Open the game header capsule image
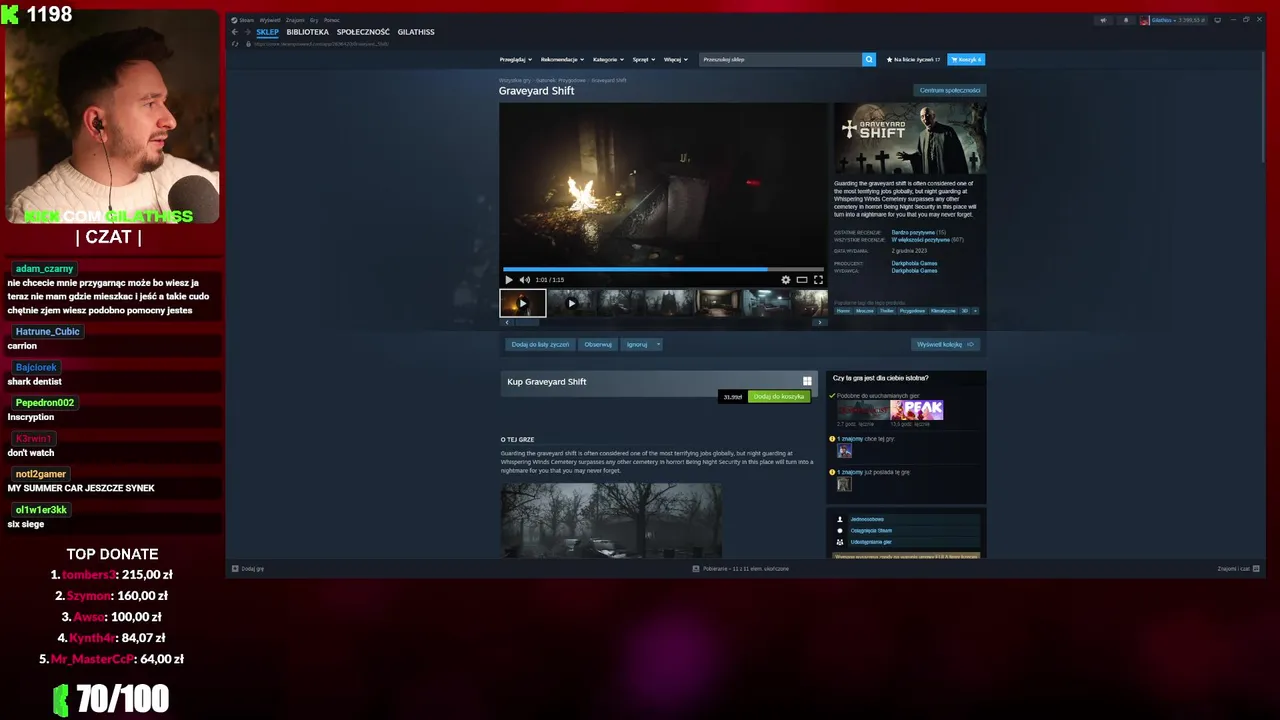The width and height of the screenshot is (1280, 720). pos(910,138)
